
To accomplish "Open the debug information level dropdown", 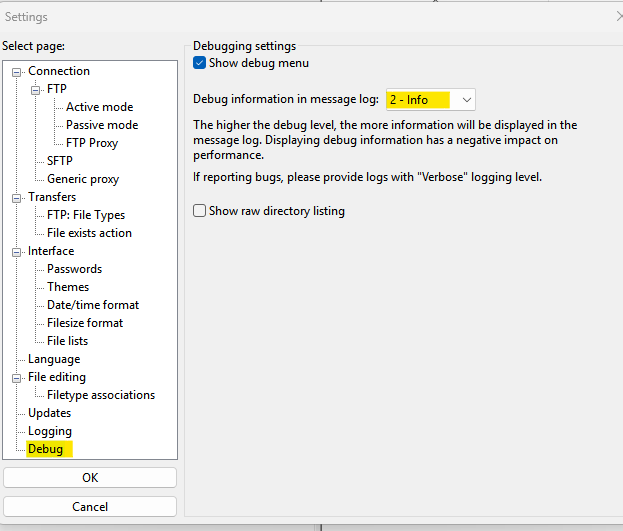I will (x=466, y=100).
